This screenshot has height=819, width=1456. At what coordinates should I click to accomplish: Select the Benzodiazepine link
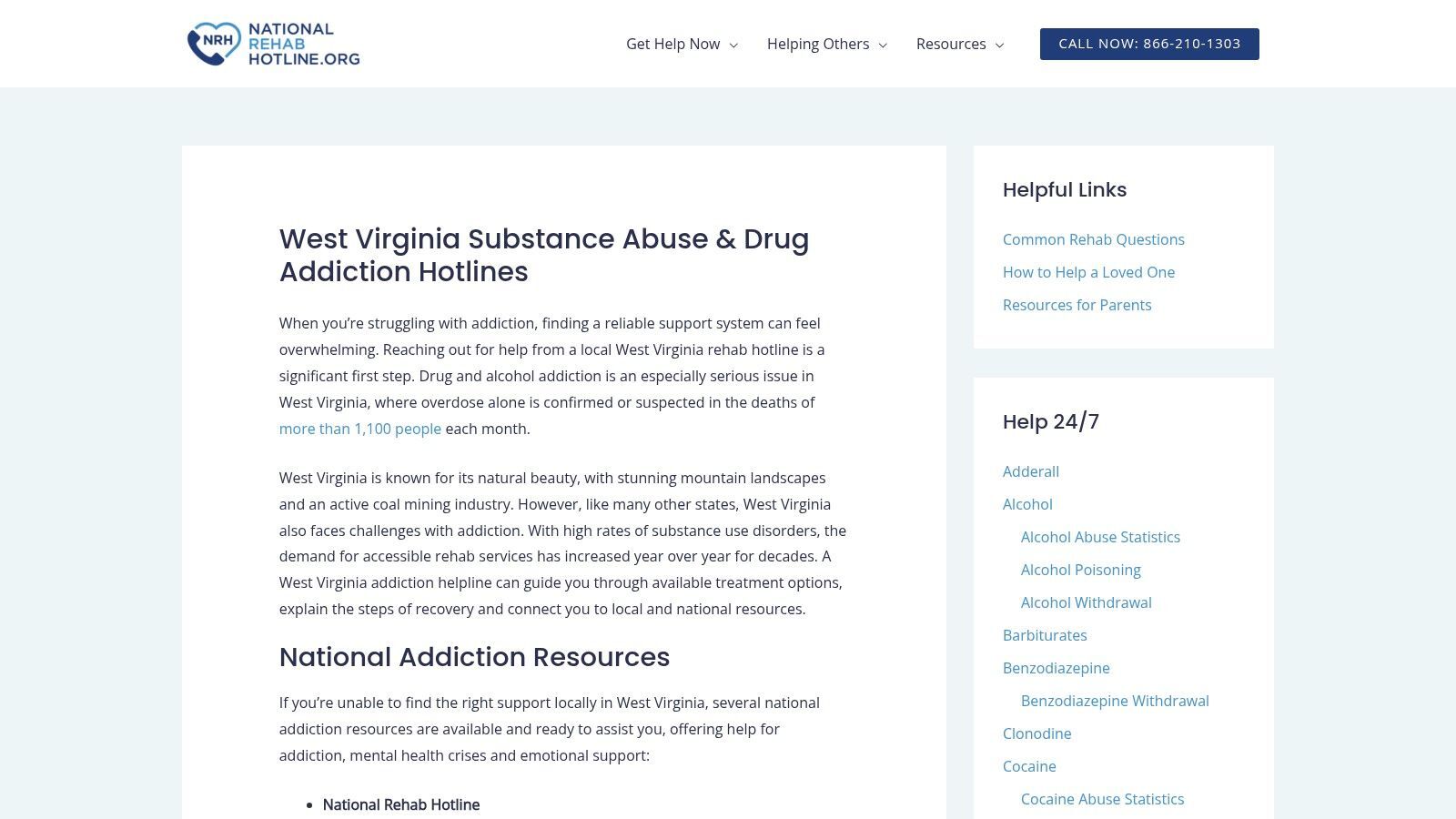[x=1057, y=668]
